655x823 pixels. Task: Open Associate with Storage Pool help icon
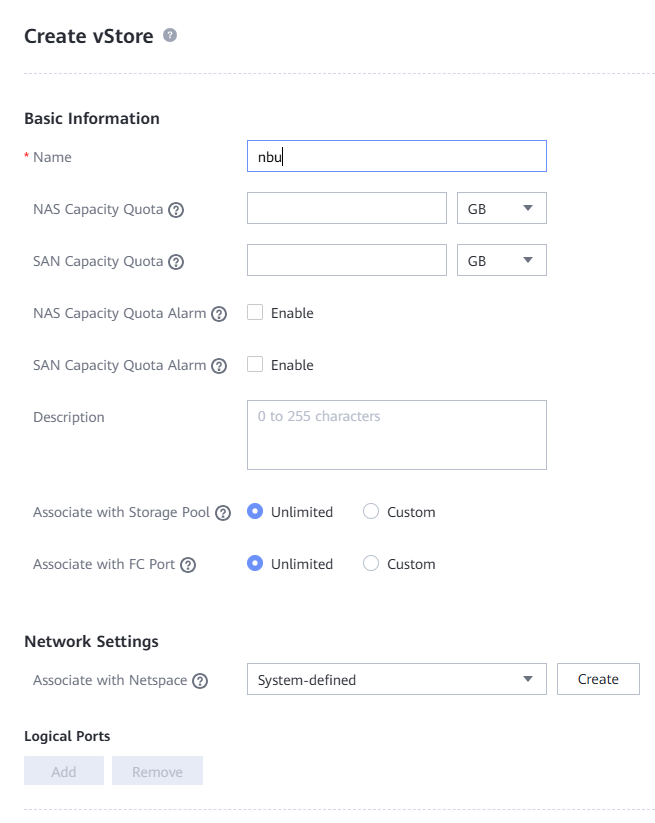[223, 513]
